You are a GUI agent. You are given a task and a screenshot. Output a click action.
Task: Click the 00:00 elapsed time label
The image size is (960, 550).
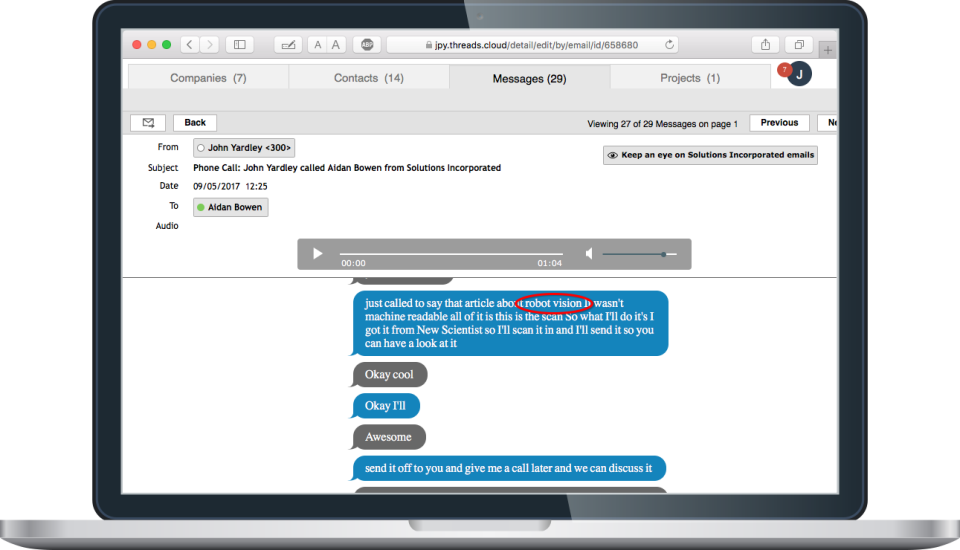pyautogui.click(x=353, y=263)
